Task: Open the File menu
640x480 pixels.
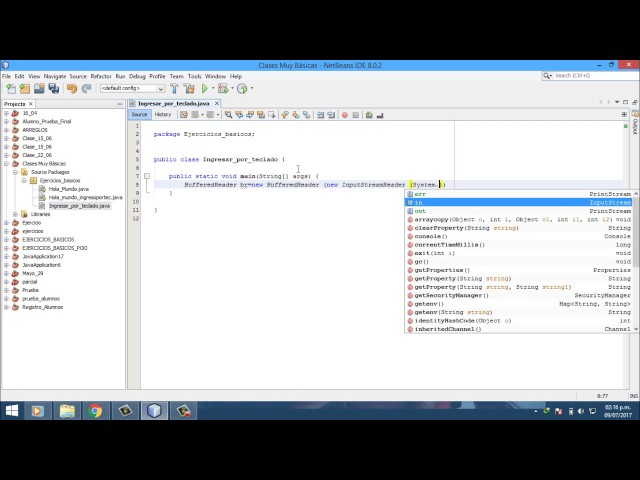Action: 7,76
